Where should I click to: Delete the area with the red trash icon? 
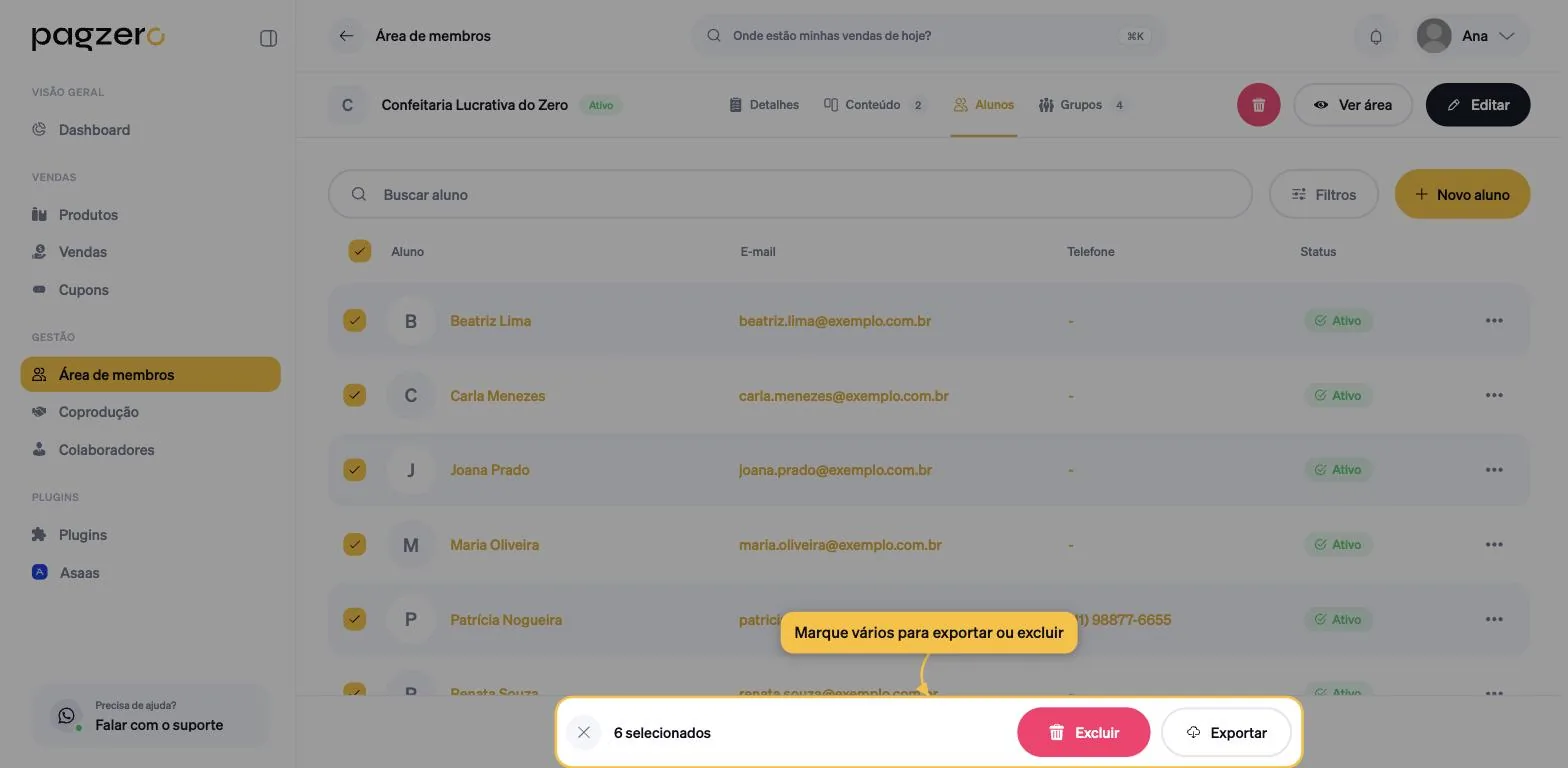point(1258,105)
